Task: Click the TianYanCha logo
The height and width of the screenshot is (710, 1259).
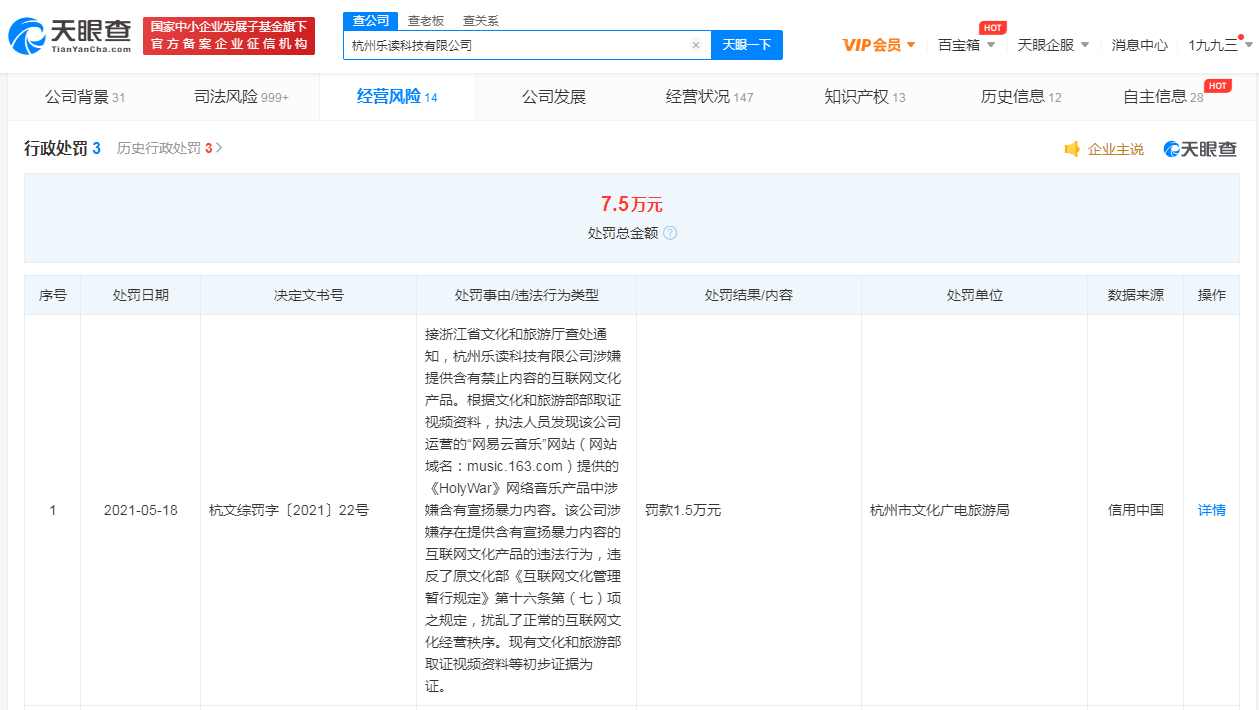Action: [x=70, y=36]
